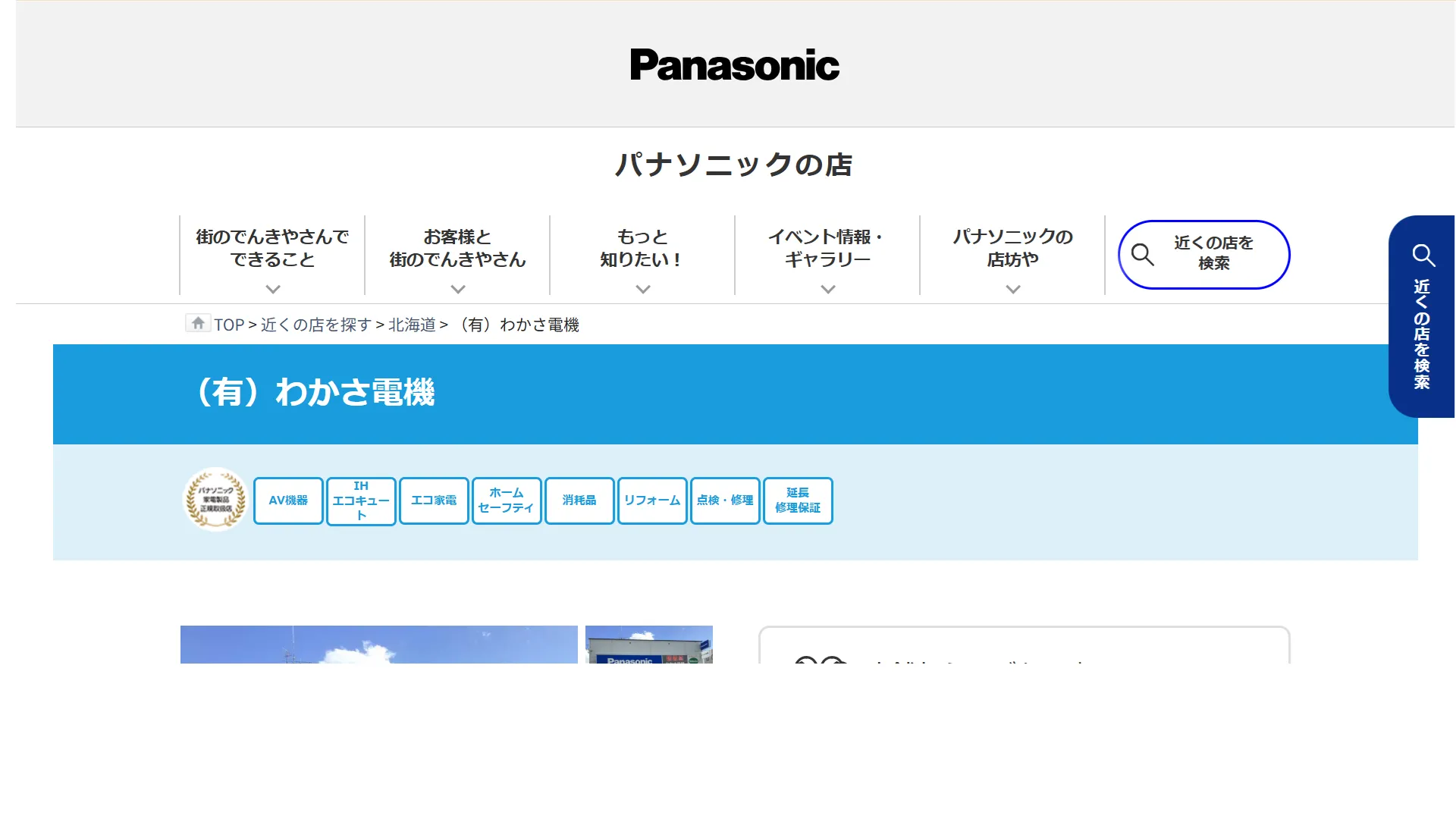The image size is (1456, 819).
Task: Select the 延長修理保証 category tag
Action: click(798, 500)
